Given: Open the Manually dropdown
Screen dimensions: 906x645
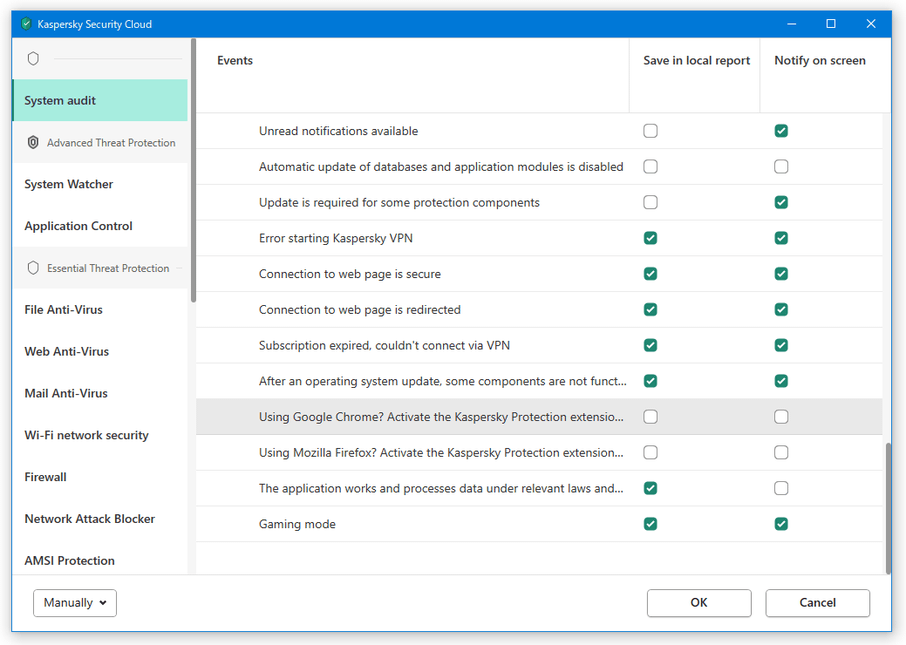Looking at the screenshot, I should (x=75, y=603).
